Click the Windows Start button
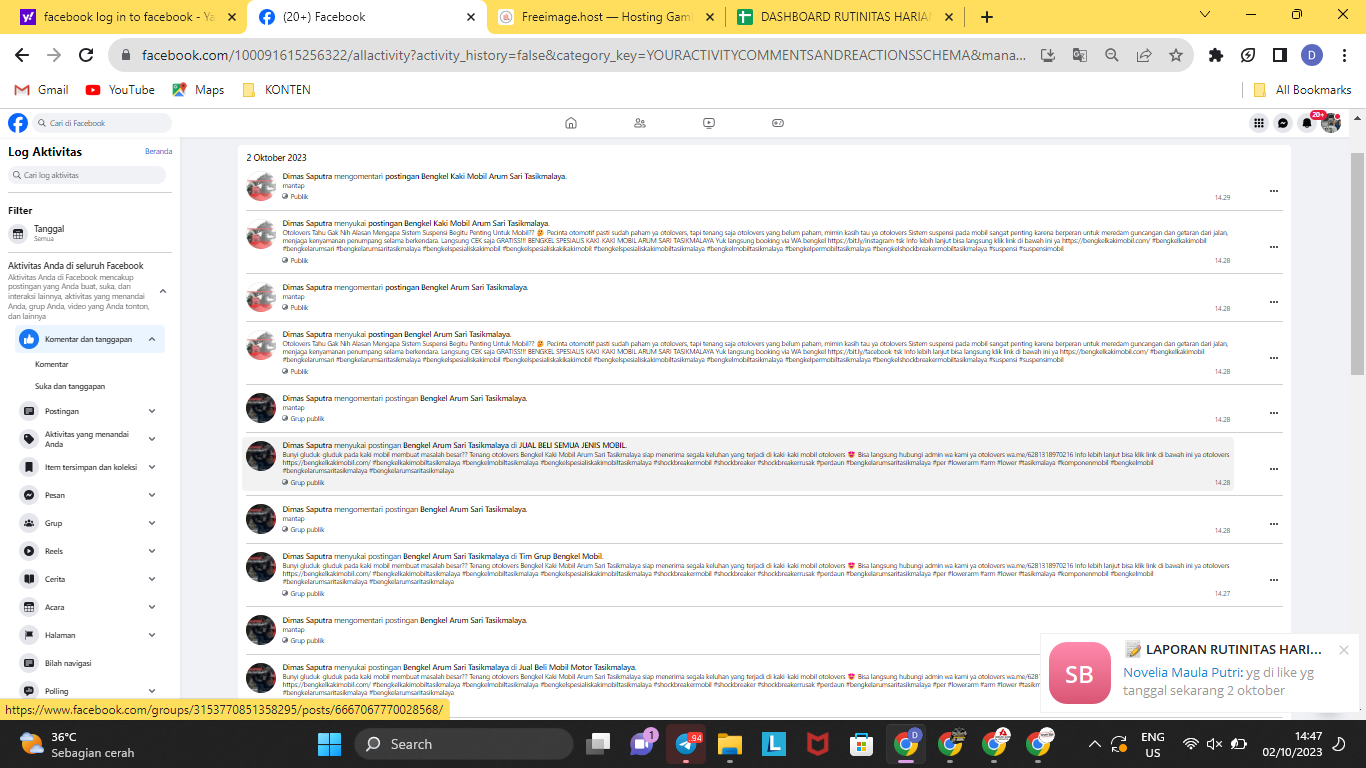This screenshot has width=1366, height=768. point(329,744)
